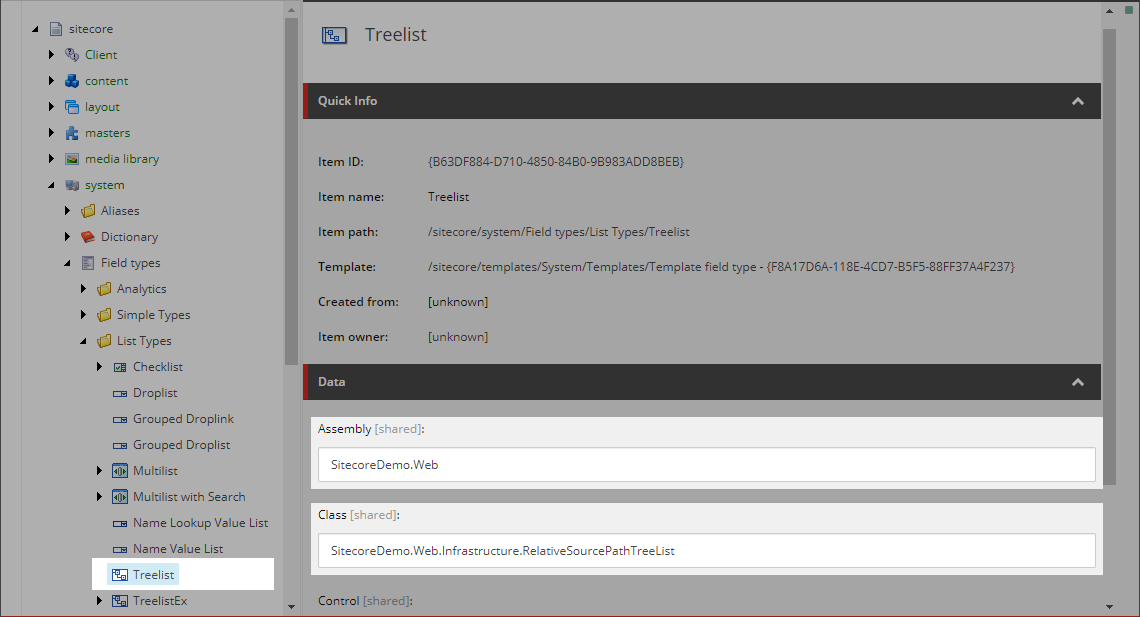Click the Droplist field type icon
This screenshot has width=1140, height=617.
120,393
